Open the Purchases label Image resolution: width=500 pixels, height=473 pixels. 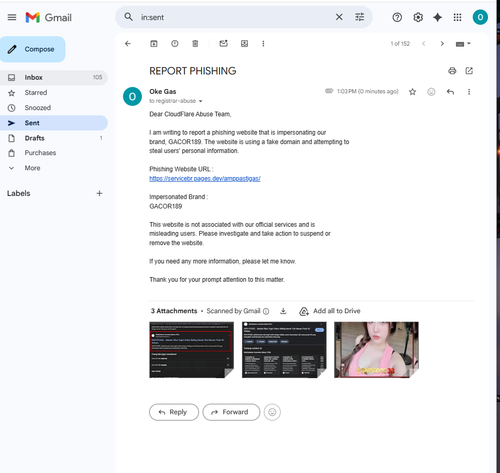pyautogui.click(x=54, y=153)
